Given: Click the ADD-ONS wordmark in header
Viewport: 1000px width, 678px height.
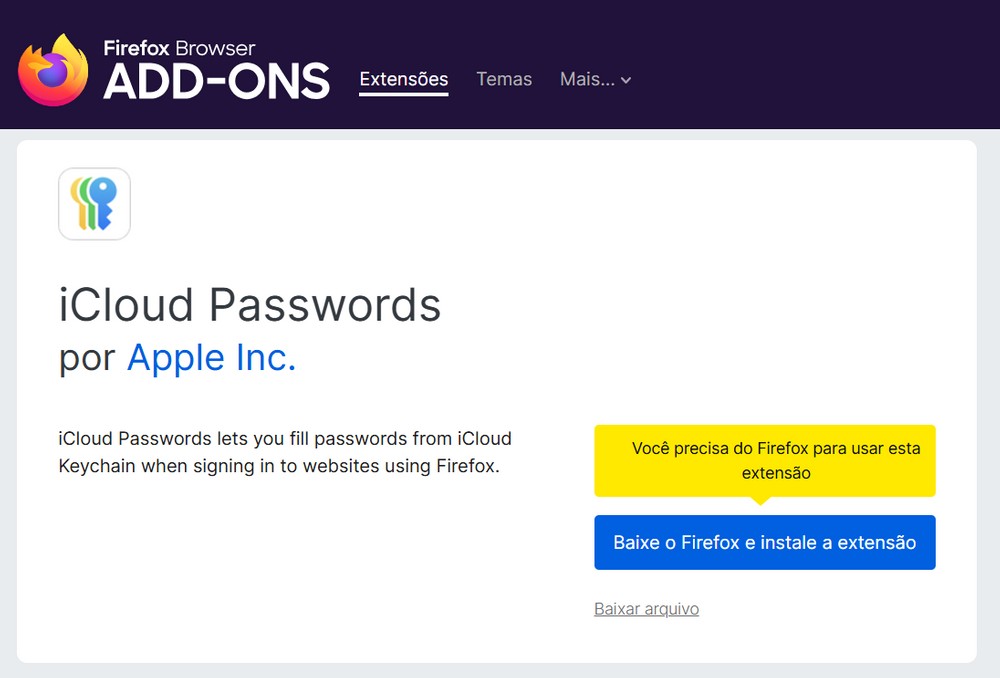Looking at the screenshot, I should click(x=216, y=82).
